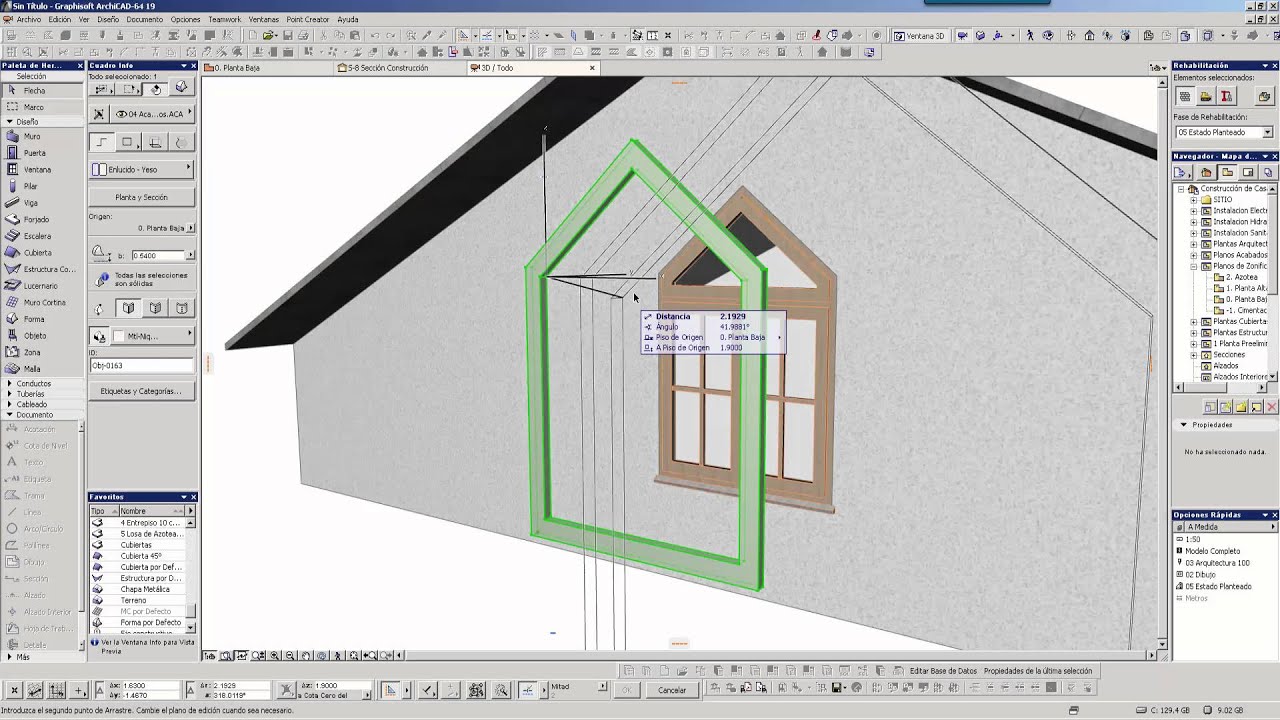Collapse the Diseño tool group
Image resolution: width=1280 pixels, height=720 pixels.
9,122
